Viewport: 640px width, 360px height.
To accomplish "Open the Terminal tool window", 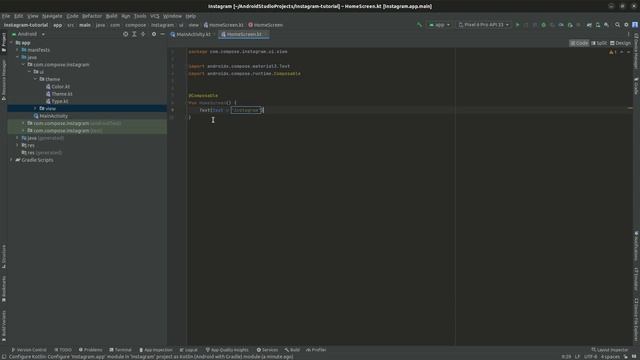I will (x=120, y=350).
